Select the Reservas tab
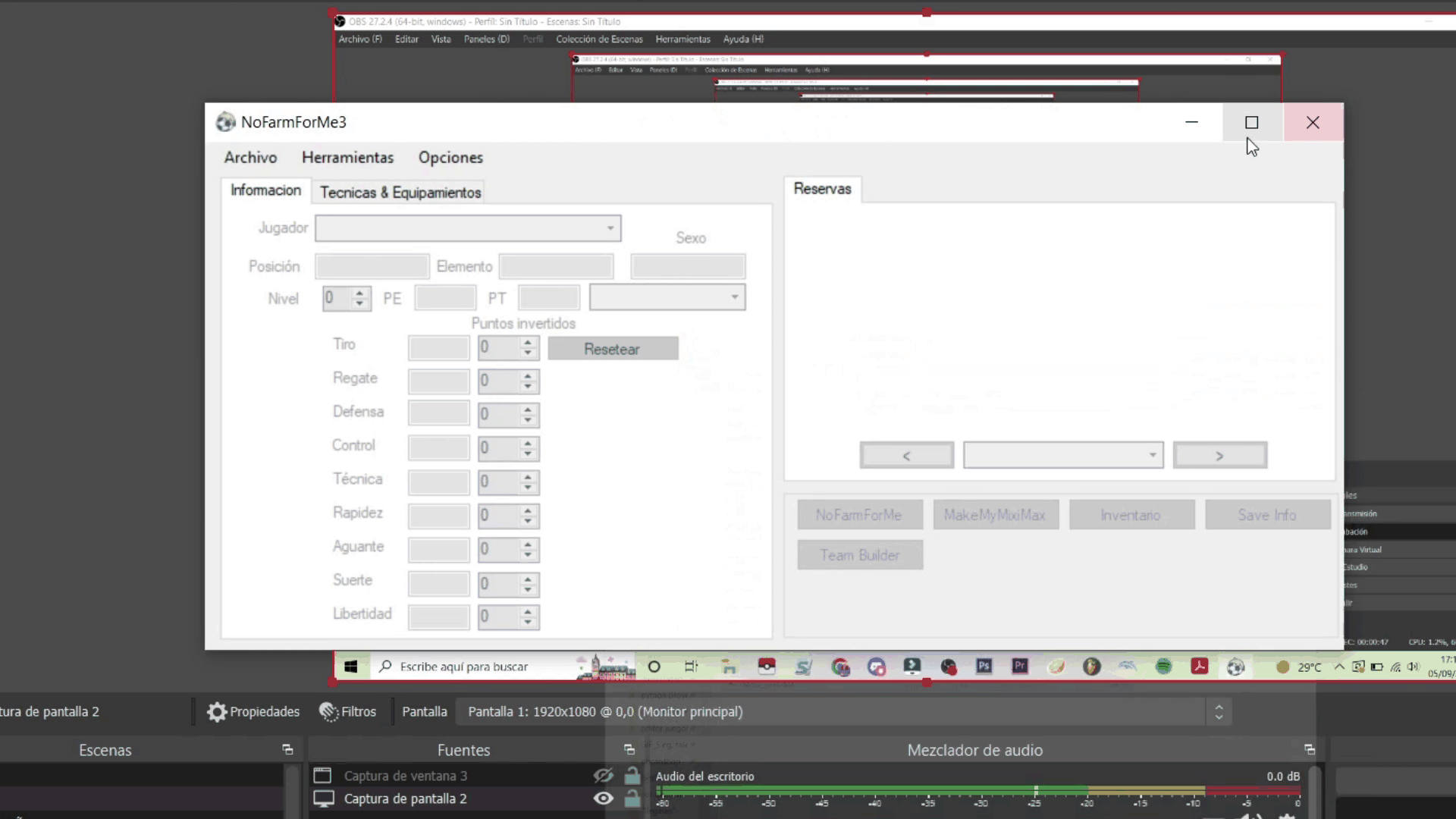Screen dimensions: 1456x819 tap(822, 189)
